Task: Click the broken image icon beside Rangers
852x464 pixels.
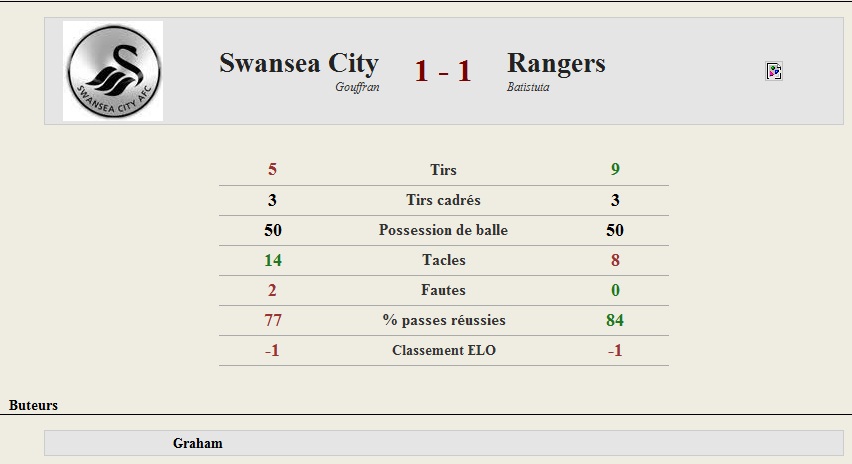Action: (x=774, y=71)
